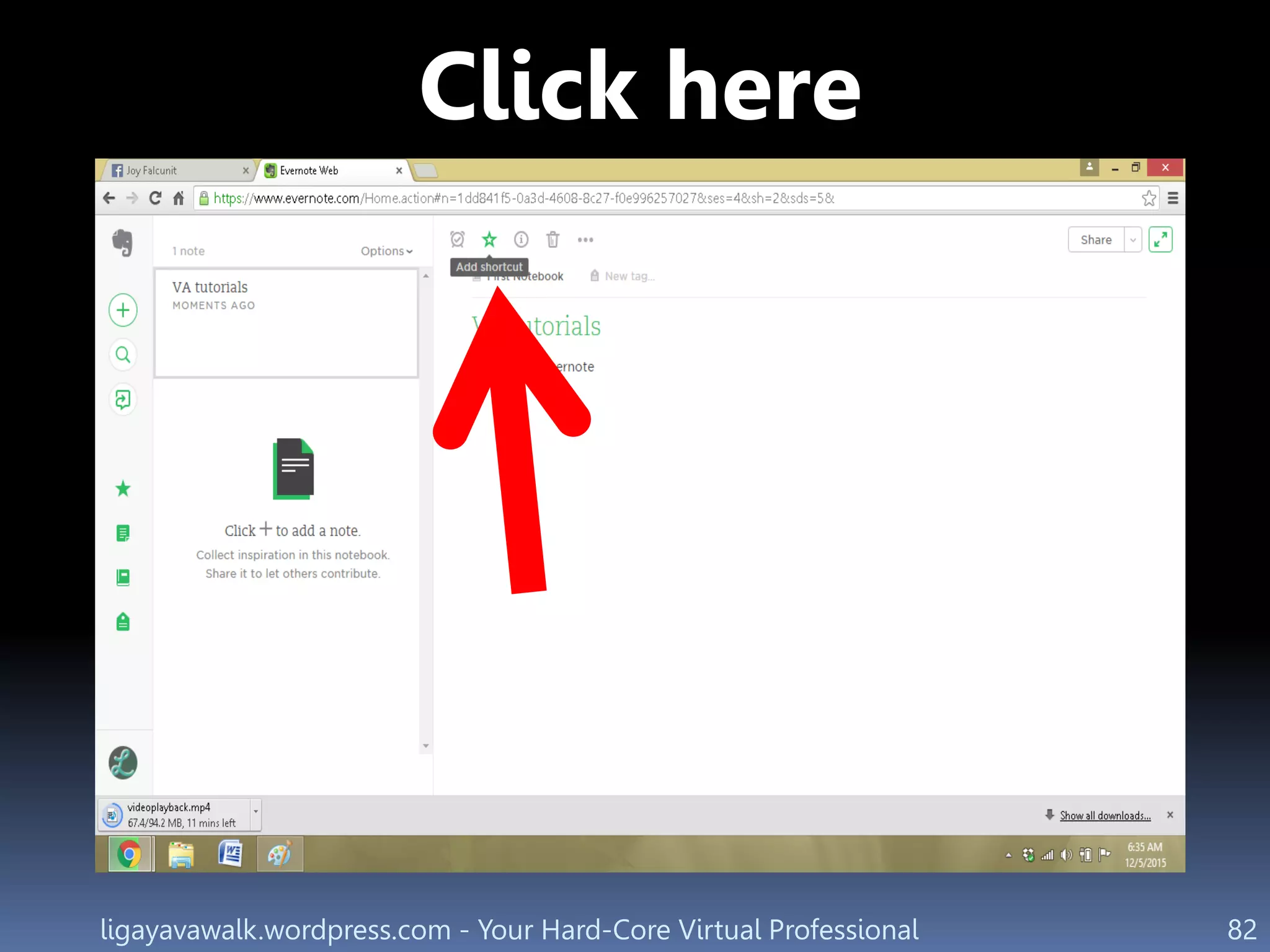The image size is (1270, 952).
Task: Open note info icon
Action: (521, 239)
